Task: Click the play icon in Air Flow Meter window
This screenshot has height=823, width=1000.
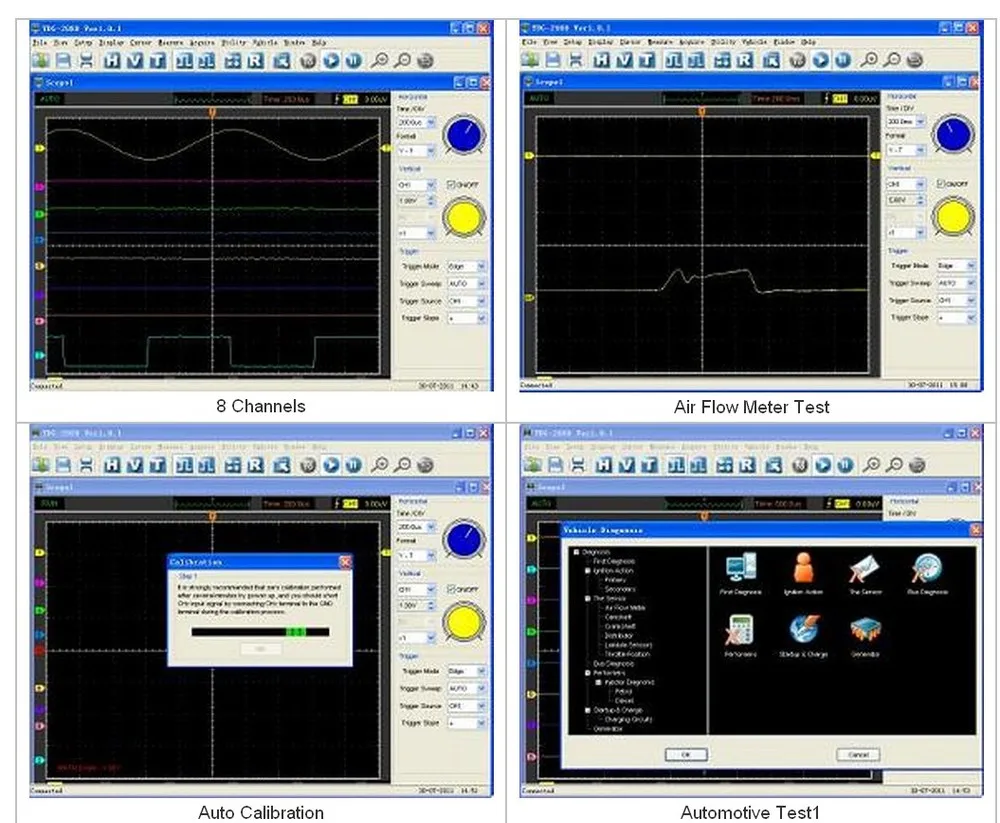Action: coord(821,60)
